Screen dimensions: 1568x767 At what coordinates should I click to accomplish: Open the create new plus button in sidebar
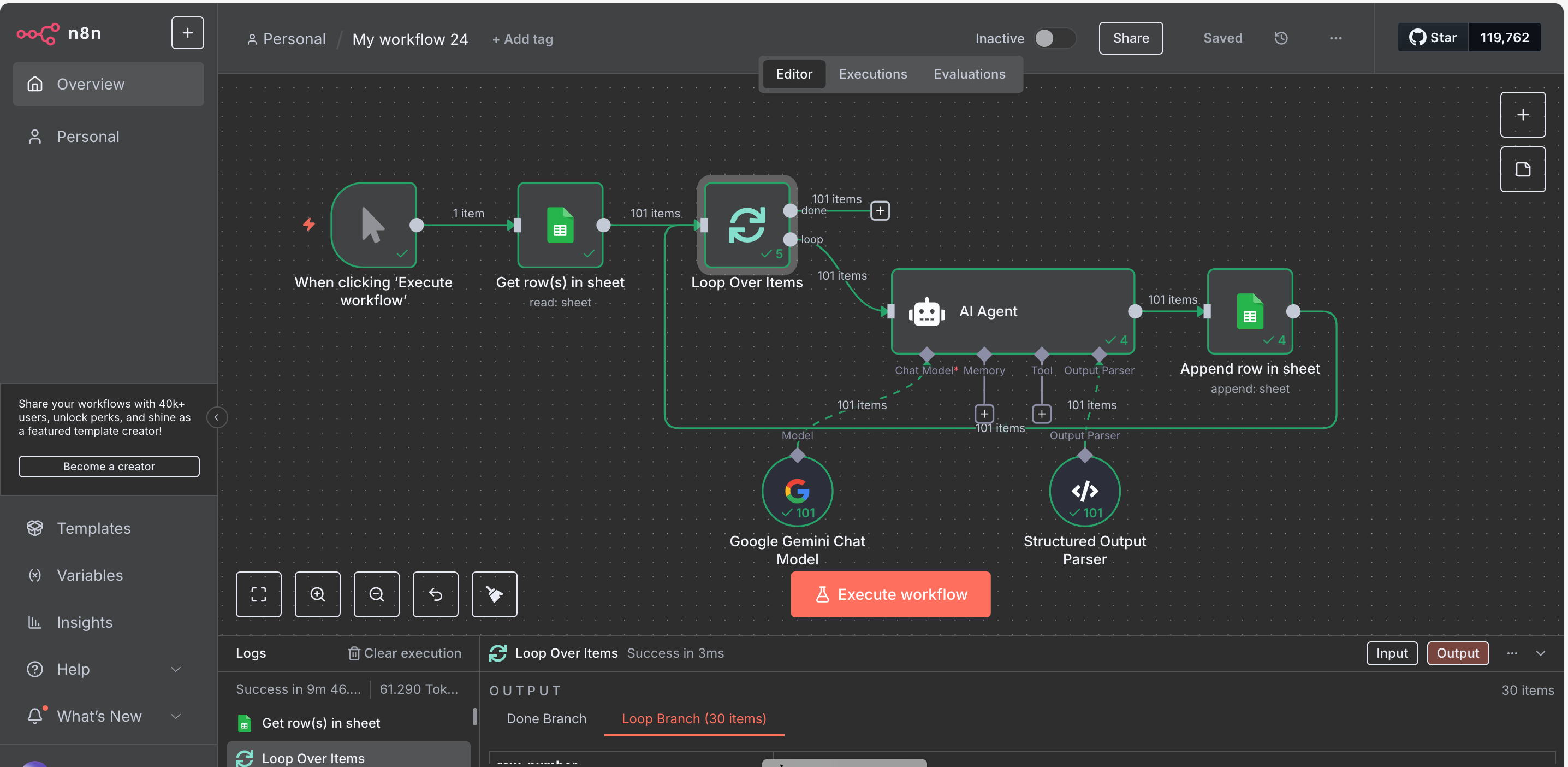coord(187,33)
